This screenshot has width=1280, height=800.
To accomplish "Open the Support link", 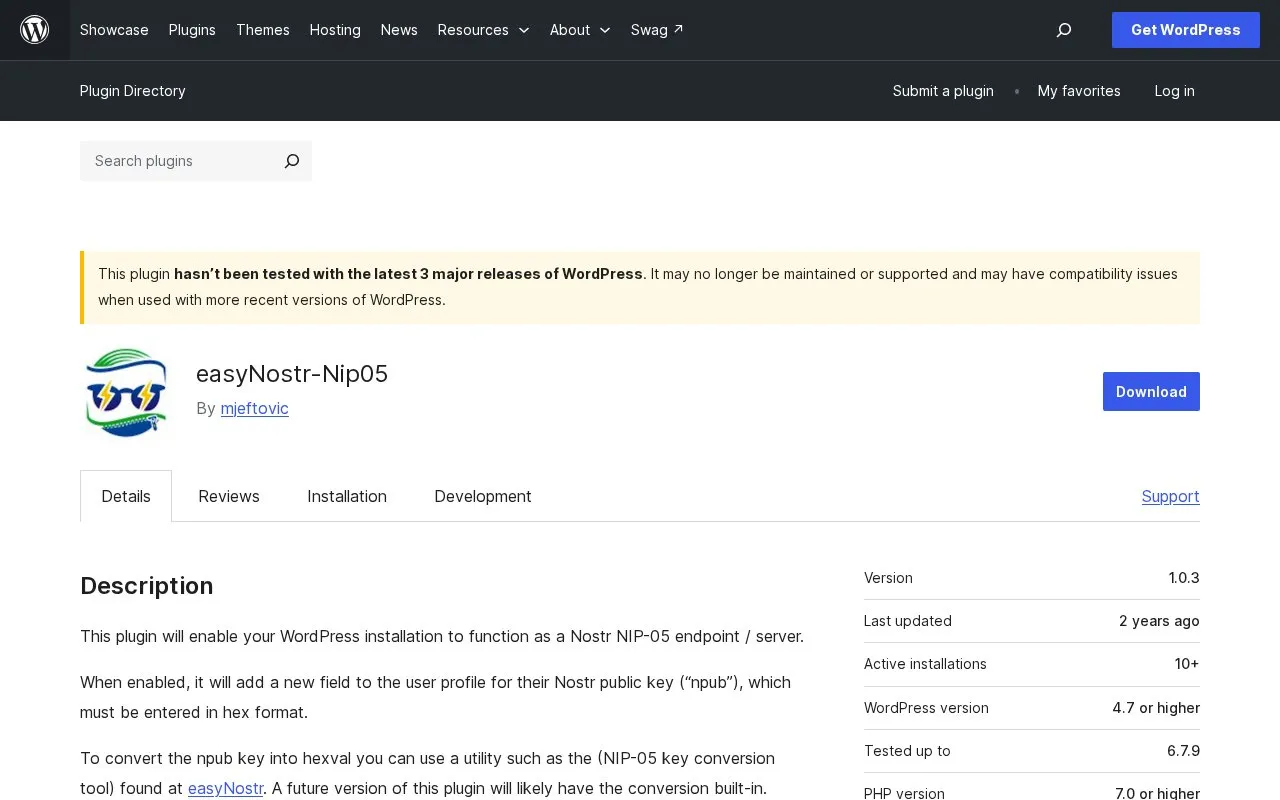I will click(1171, 496).
